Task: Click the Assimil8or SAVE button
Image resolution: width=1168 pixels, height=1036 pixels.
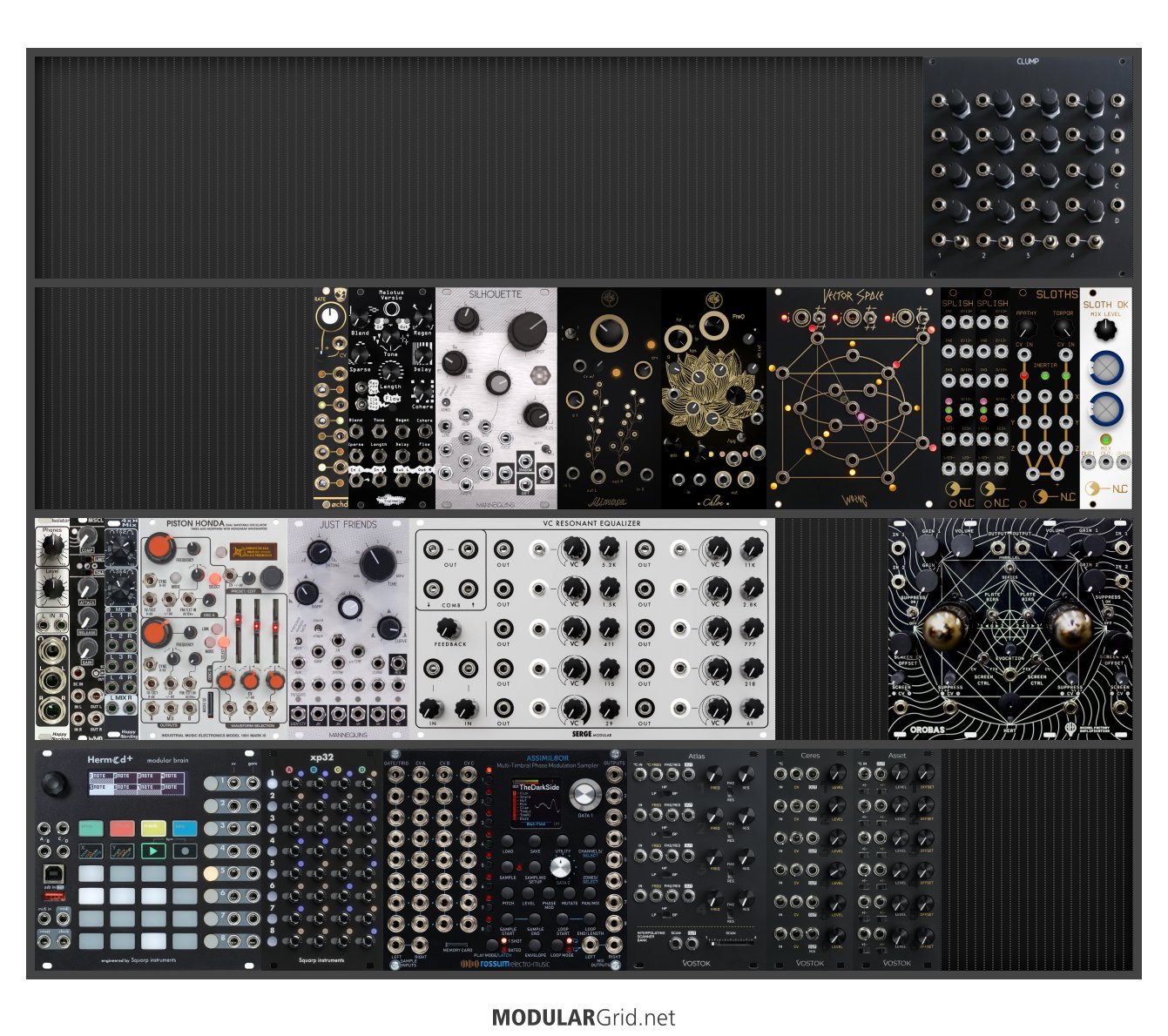Action: (535, 841)
